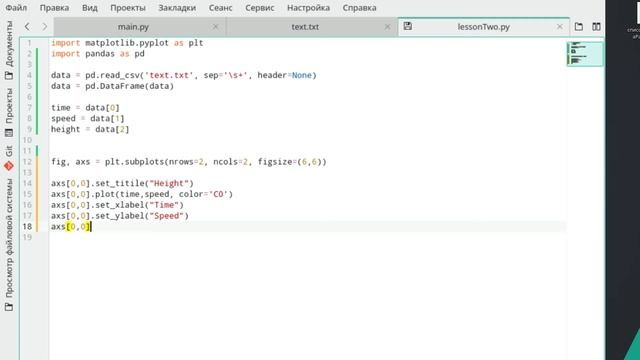Close the main.py tab
The image size is (640, 360).
tap(216, 27)
